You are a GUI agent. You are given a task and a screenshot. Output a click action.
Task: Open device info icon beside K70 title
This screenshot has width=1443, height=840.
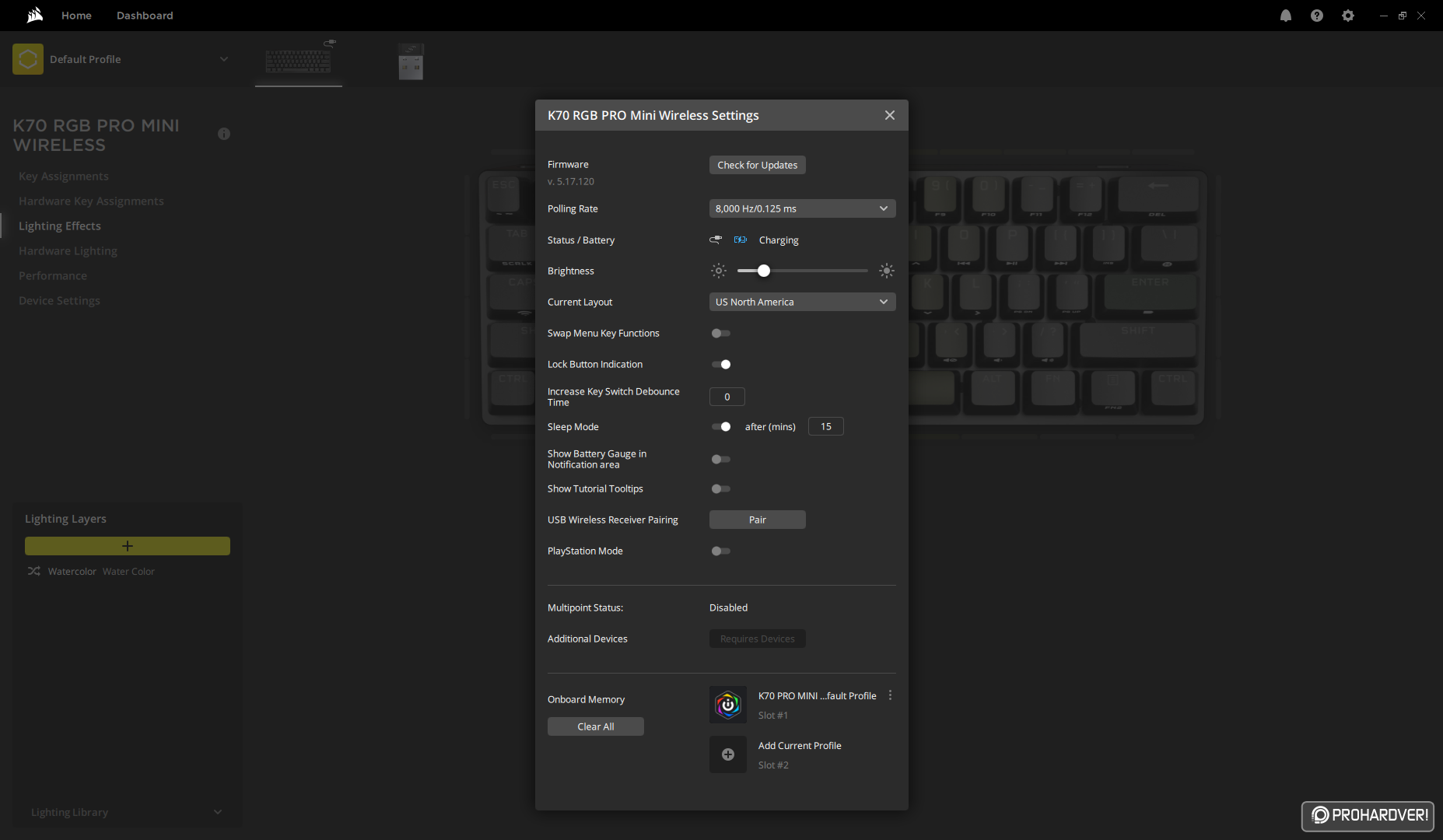point(224,134)
